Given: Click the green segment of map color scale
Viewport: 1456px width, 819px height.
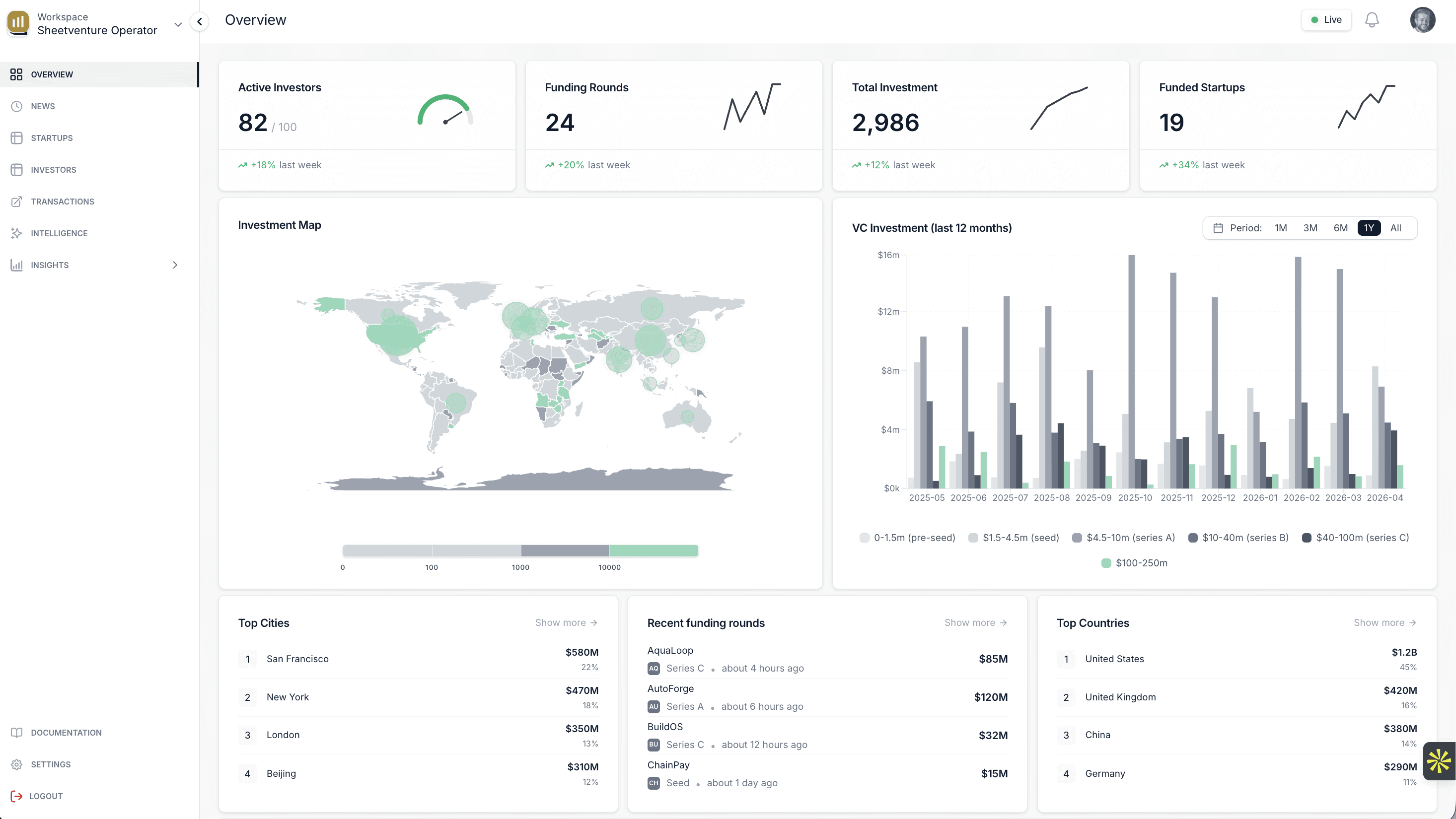Looking at the screenshot, I should coord(654,550).
